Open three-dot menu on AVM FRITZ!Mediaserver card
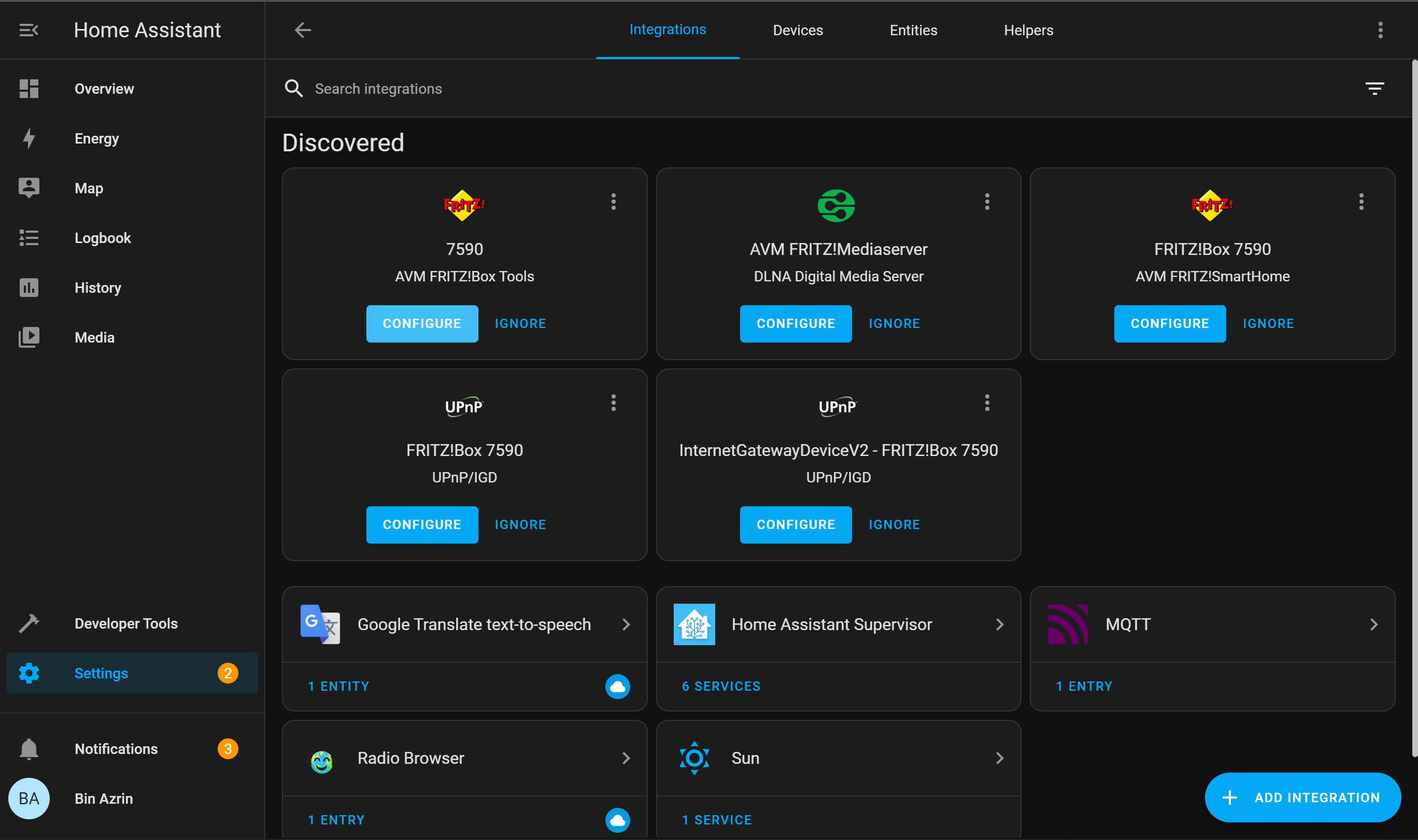 point(987,202)
